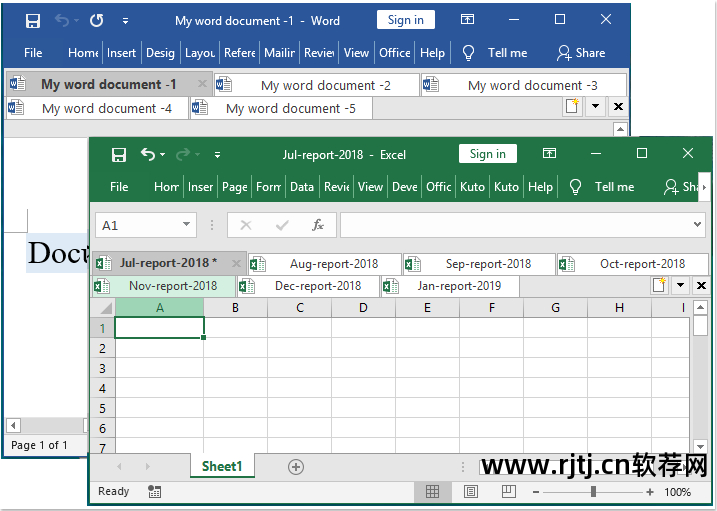Switch to Oct-report-2018 workbook tab
The height and width of the screenshot is (511, 717).
pyautogui.click(x=633, y=264)
